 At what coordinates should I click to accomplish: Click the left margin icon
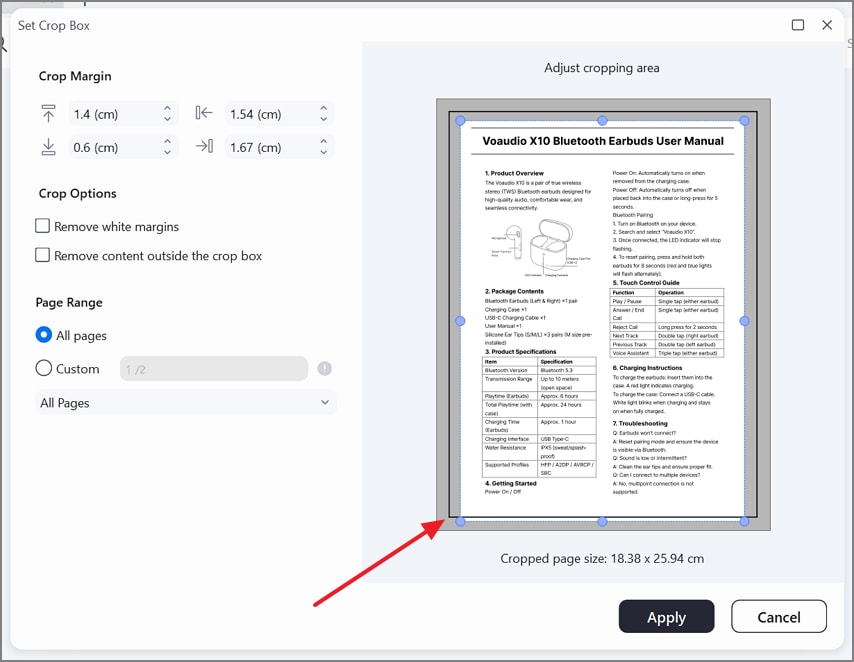click(x=204, y=113)
